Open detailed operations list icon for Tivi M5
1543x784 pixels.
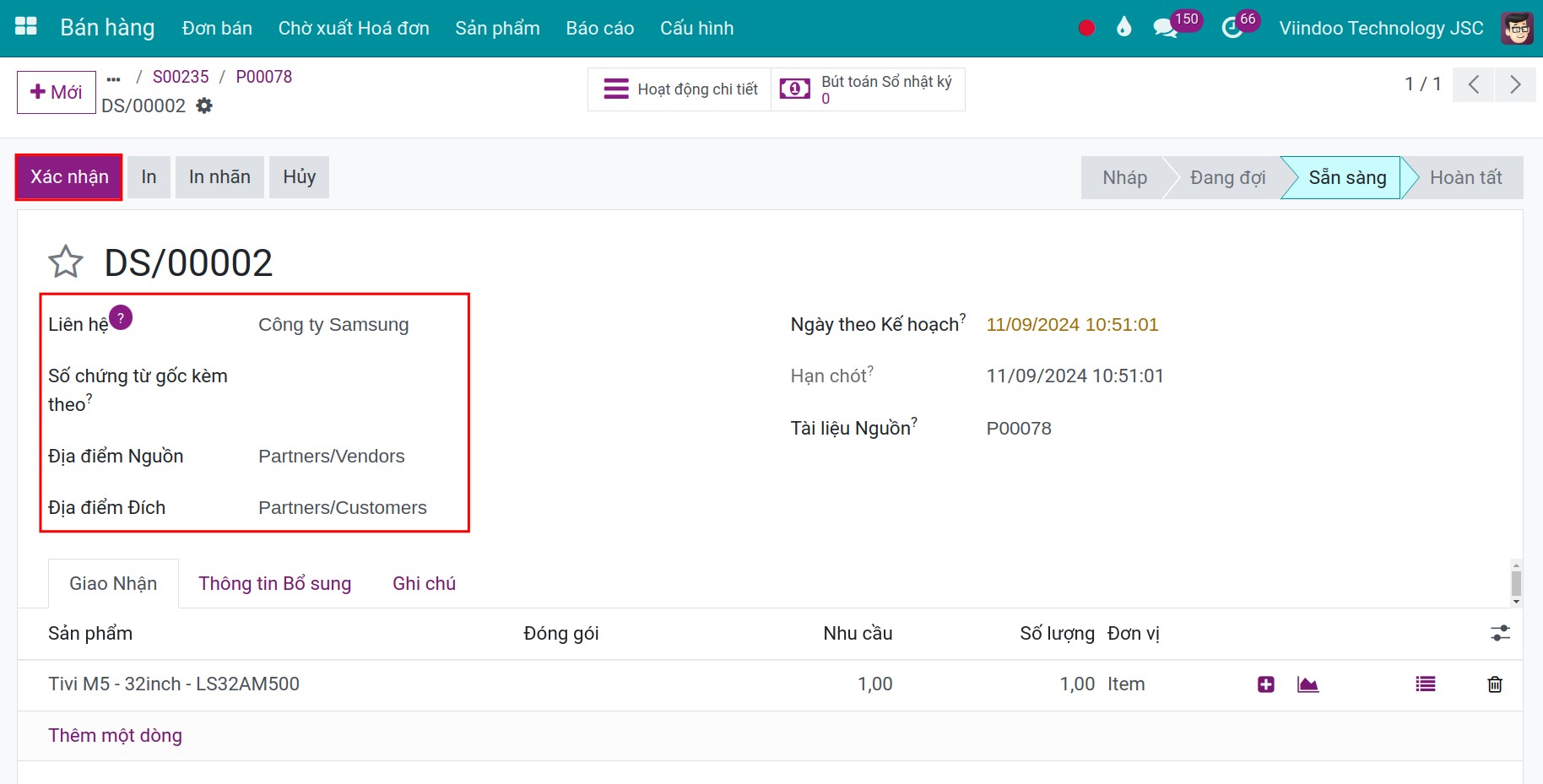point(1426,684)
